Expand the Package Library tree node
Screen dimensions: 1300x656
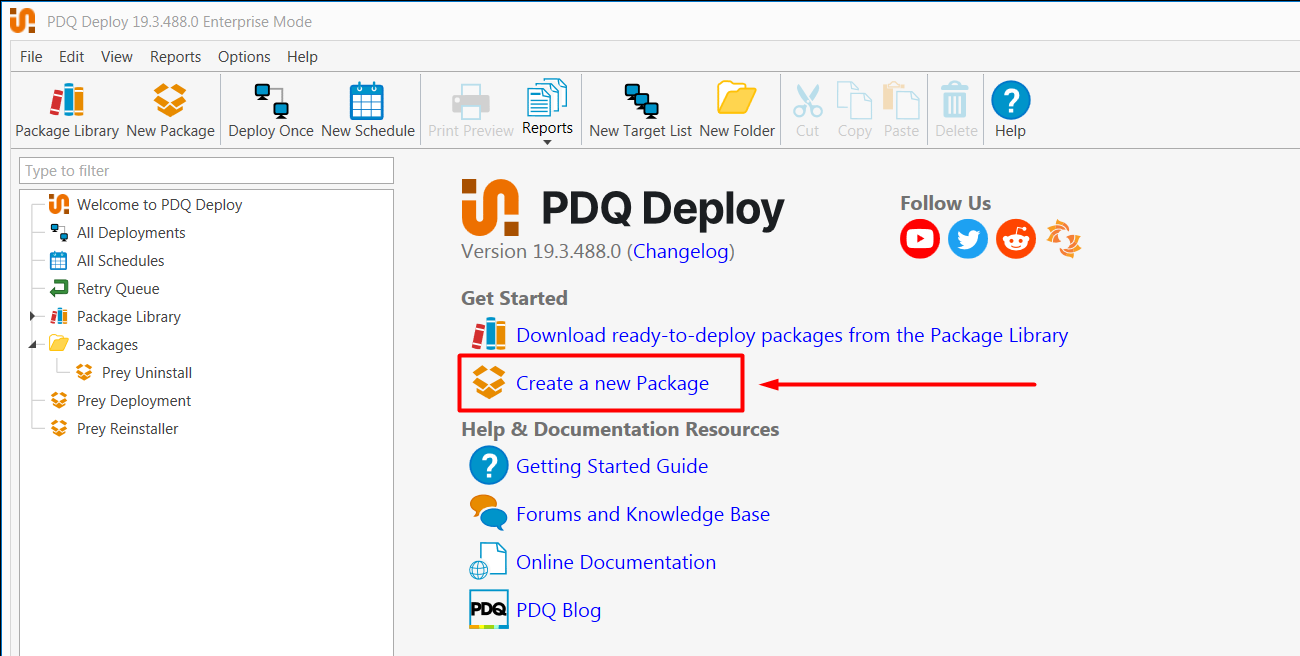[x=31, y=316]
